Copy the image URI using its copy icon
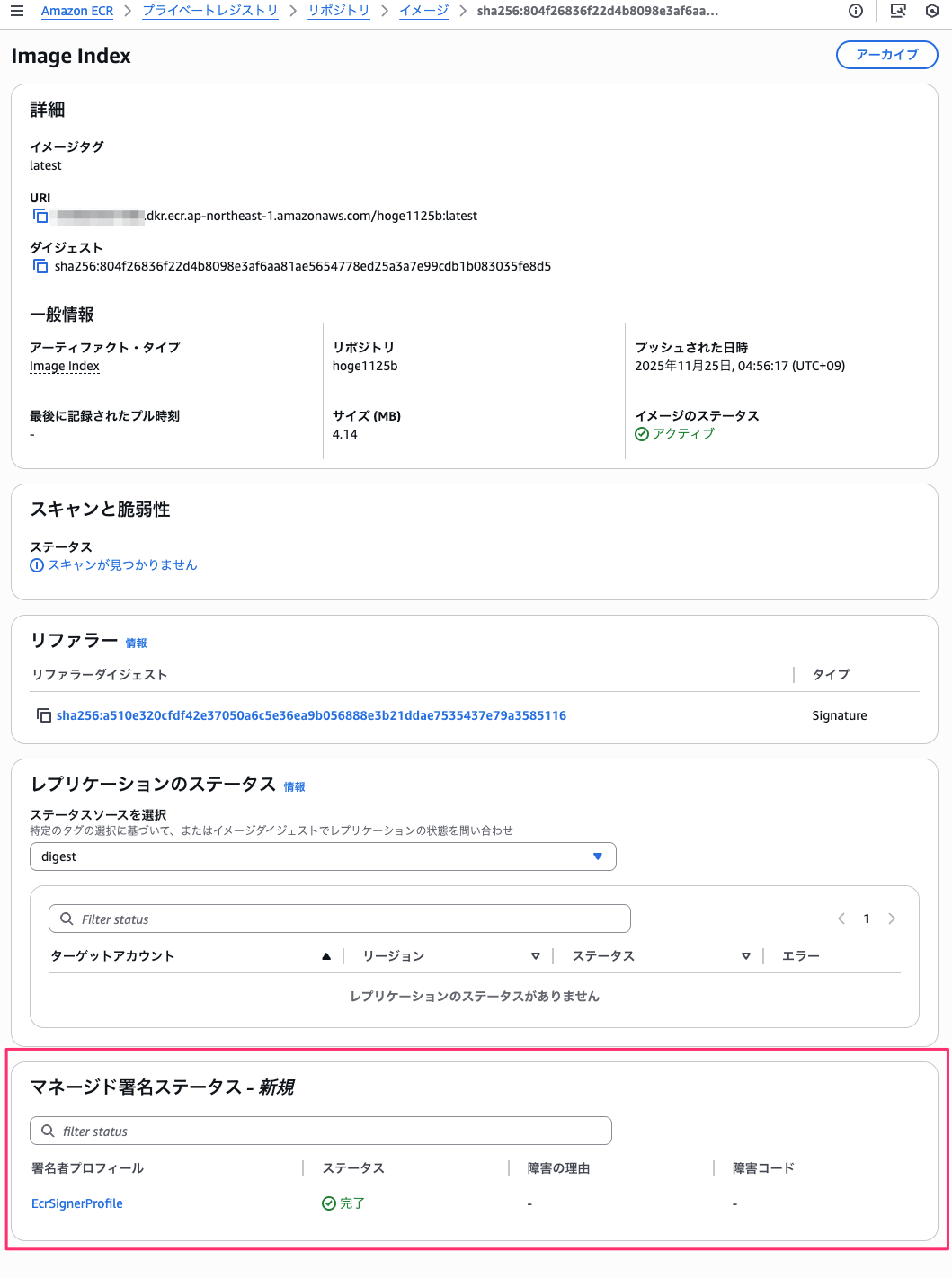 (x=40, y=216)
